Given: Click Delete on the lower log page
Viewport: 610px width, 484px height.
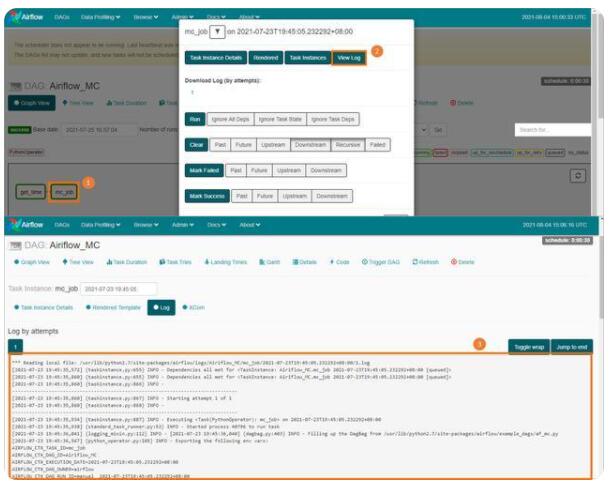Looking at the screenshot, I should (x=463, y=262).
